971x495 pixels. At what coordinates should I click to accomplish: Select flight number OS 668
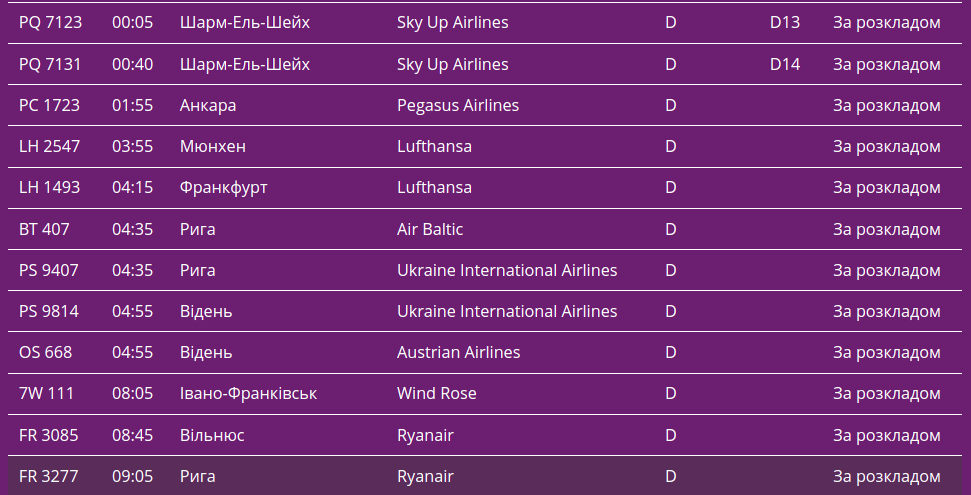(x=46, y=352)
